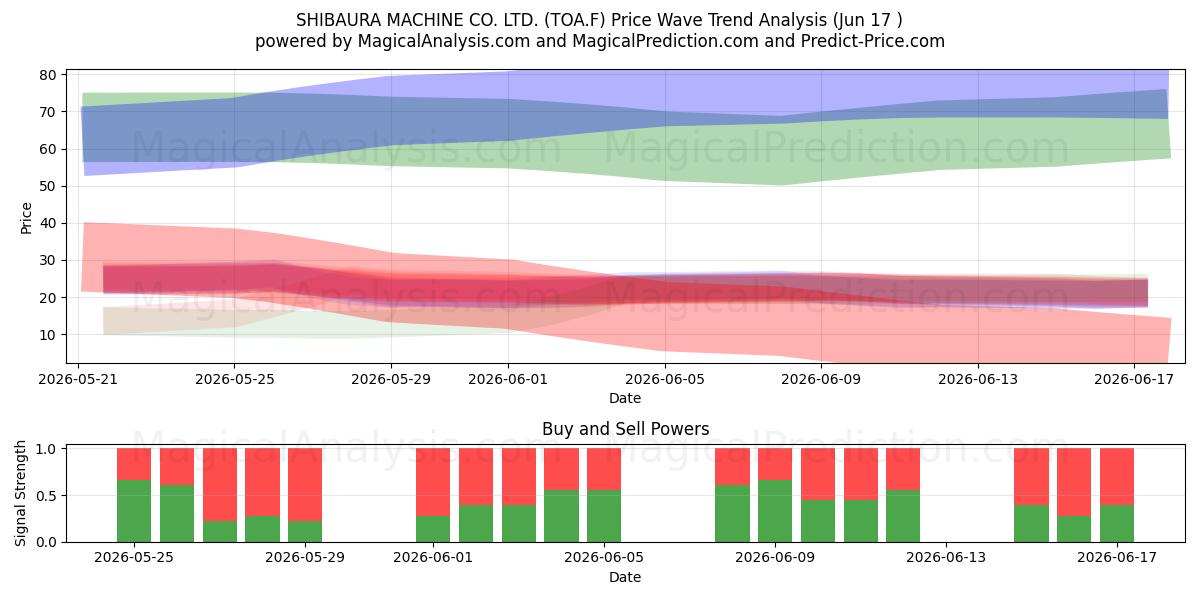Click the 'Date' label under the powers chart
1200x600 pixels.
tap(625, 577)
